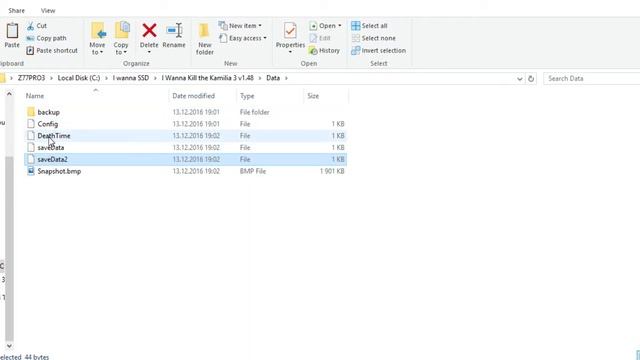The image size is (640, 360).
Task: Select the Snapshot.bmp file
Action: 186,171
